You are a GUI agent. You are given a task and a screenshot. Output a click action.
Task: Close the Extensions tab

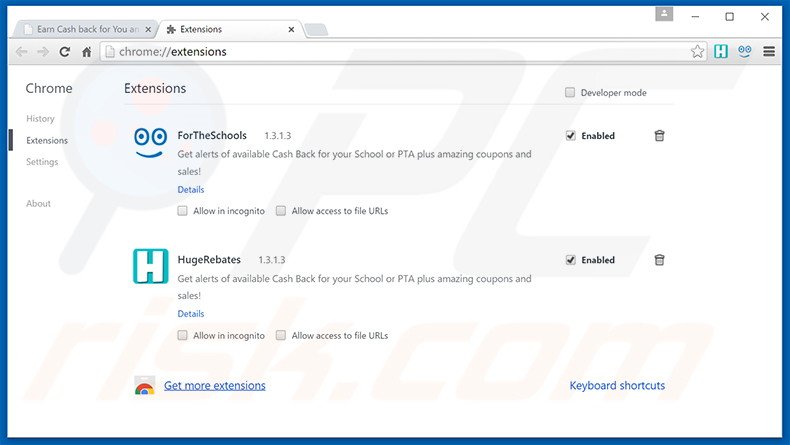(291, 30)
